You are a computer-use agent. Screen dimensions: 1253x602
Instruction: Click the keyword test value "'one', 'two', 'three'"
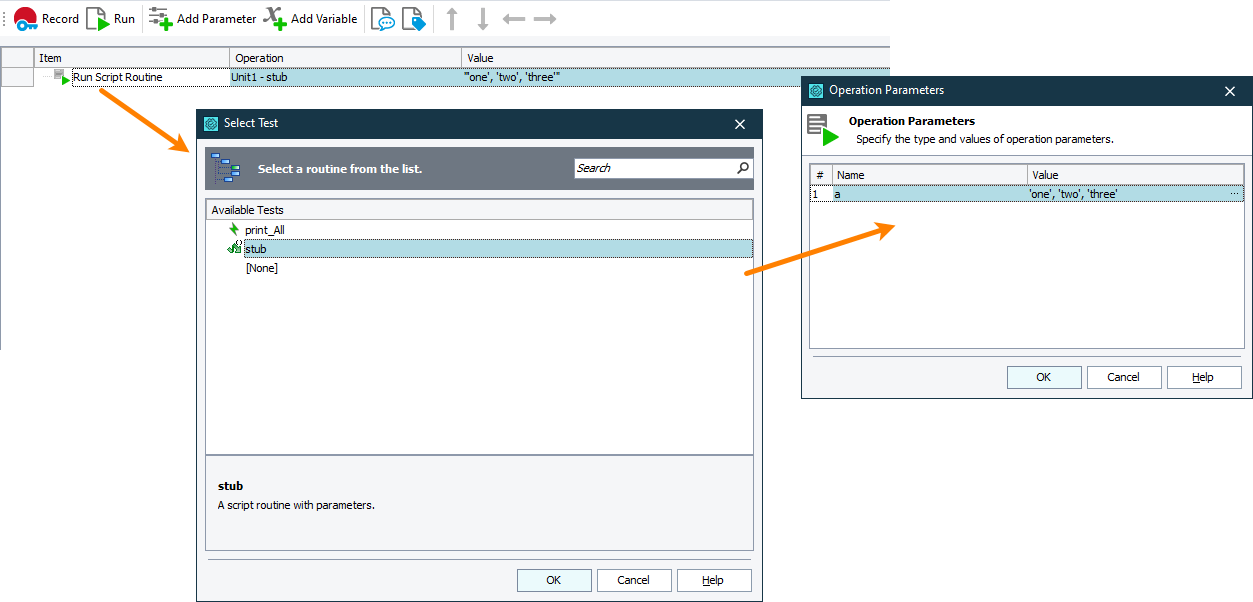513,77
